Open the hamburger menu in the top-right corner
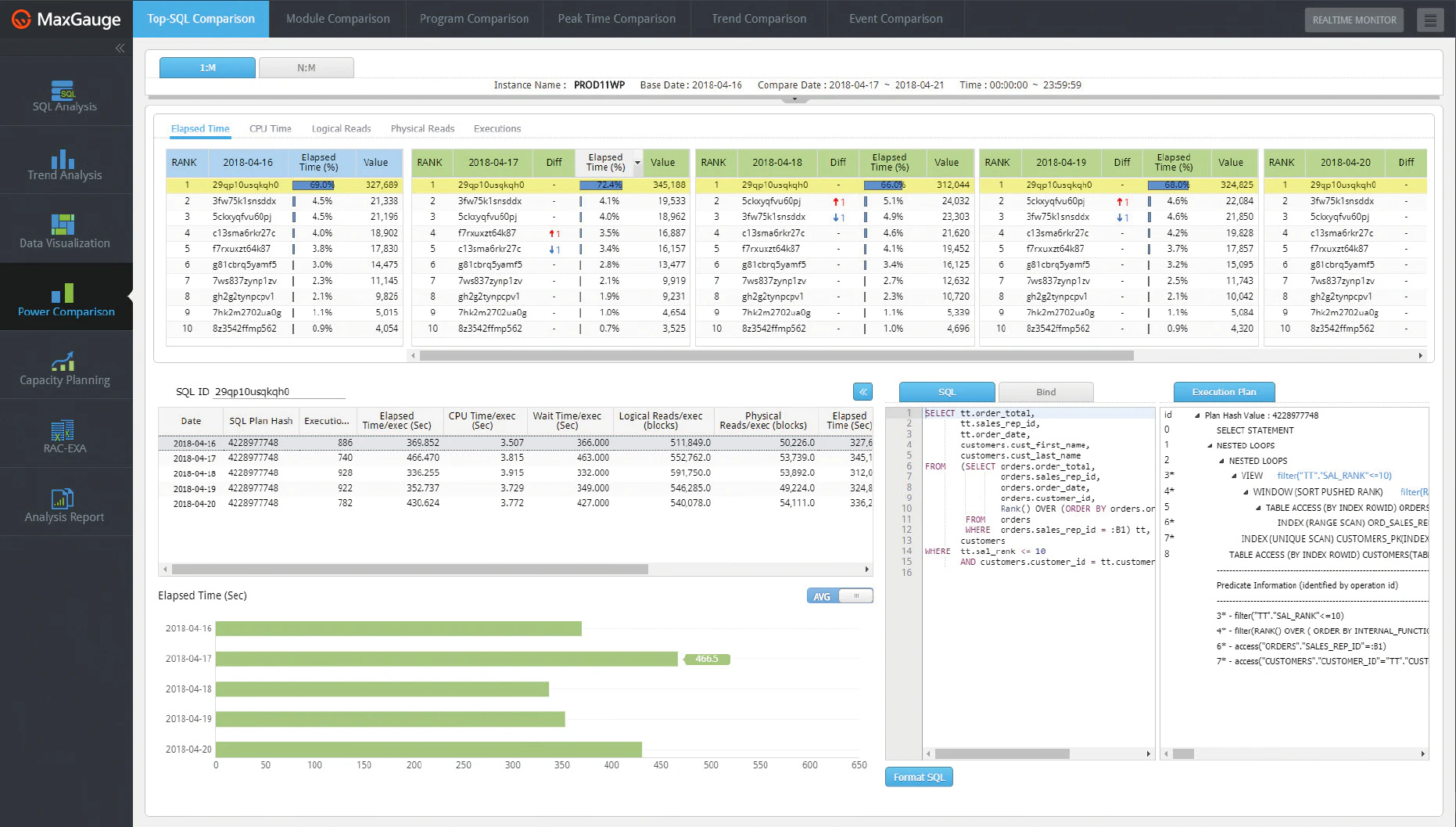The image size is (1456, 827). pyautogui.click(x=1431, y=20)
